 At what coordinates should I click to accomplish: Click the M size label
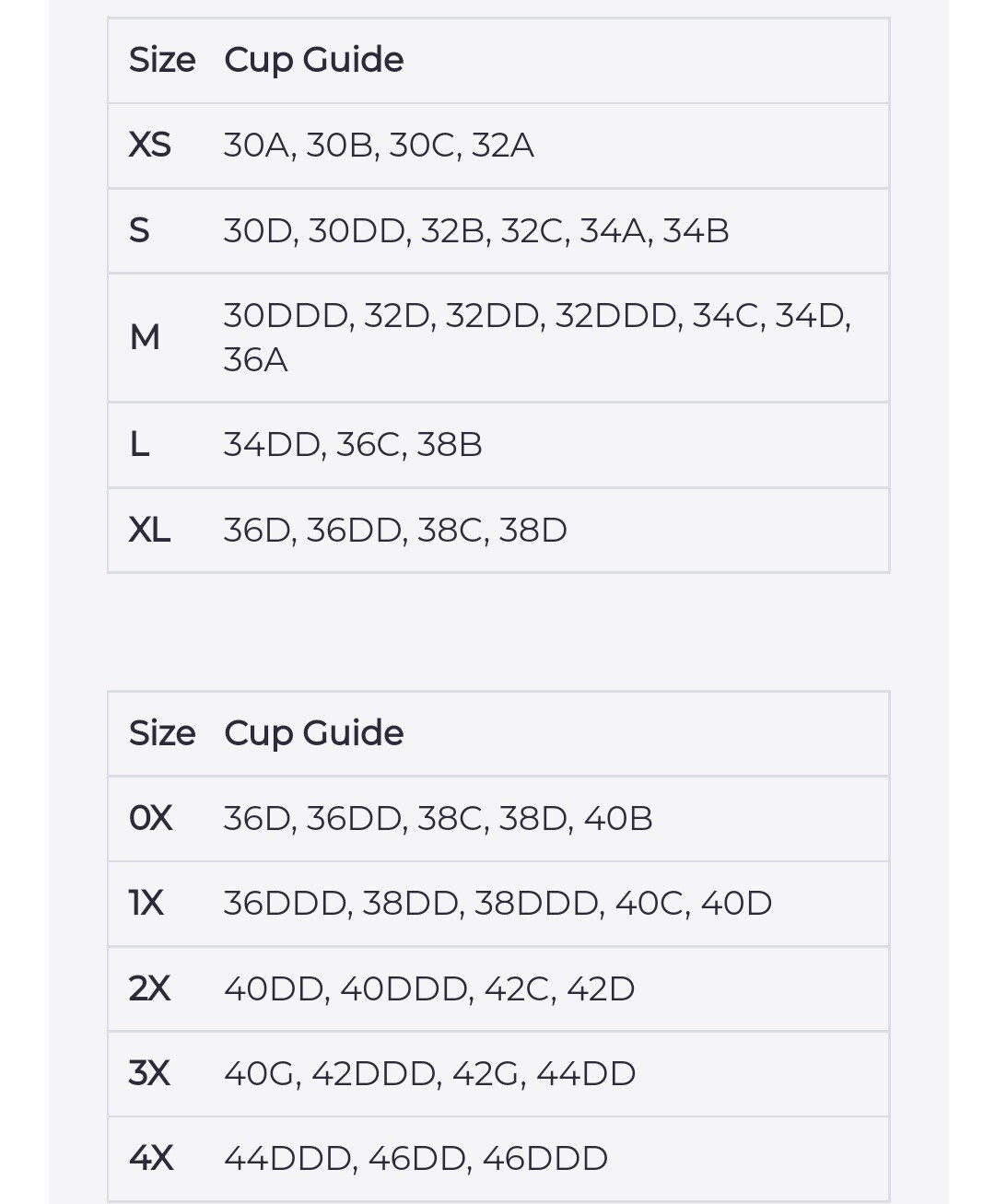(x=145, y=337)
